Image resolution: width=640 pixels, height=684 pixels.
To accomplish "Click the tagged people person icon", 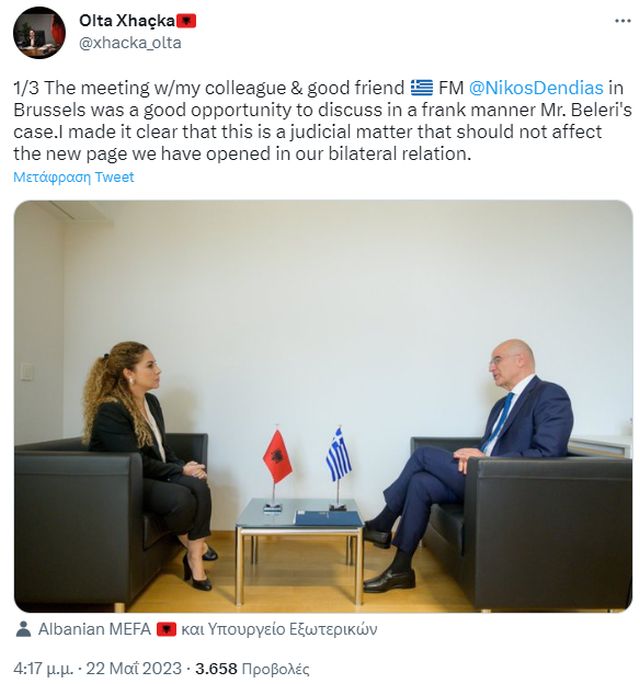I will pos(23,629).
